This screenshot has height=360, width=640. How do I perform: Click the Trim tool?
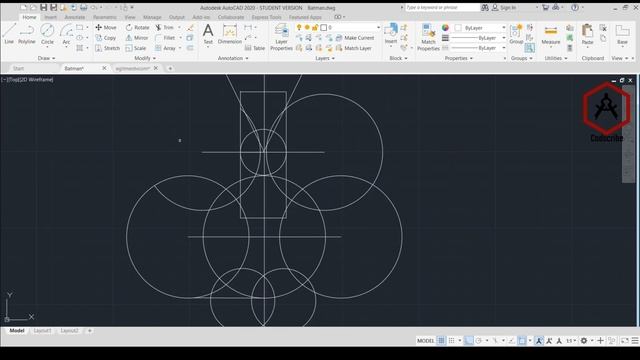(164, 27)
